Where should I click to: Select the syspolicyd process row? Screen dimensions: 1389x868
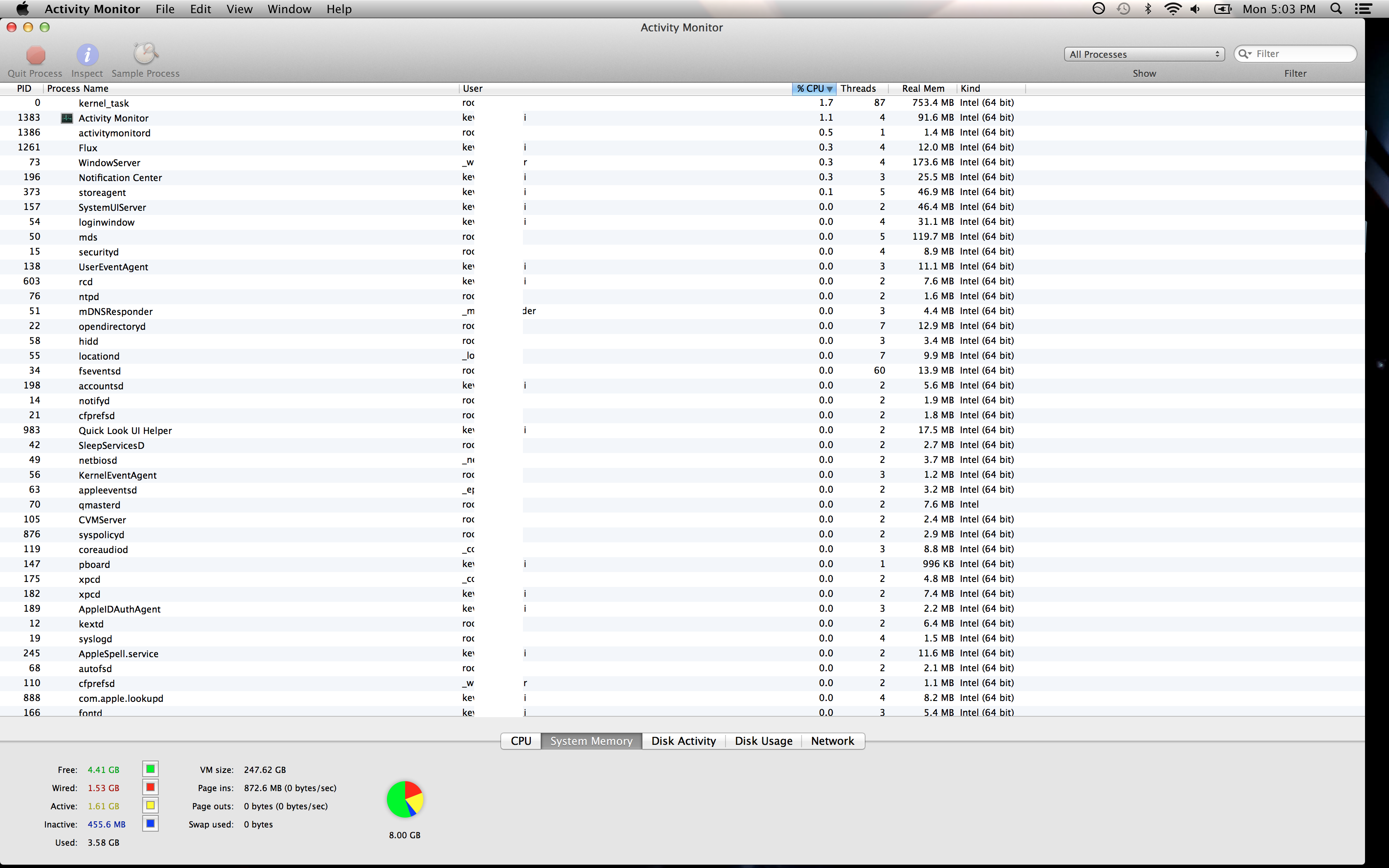(x=682, y=534)
